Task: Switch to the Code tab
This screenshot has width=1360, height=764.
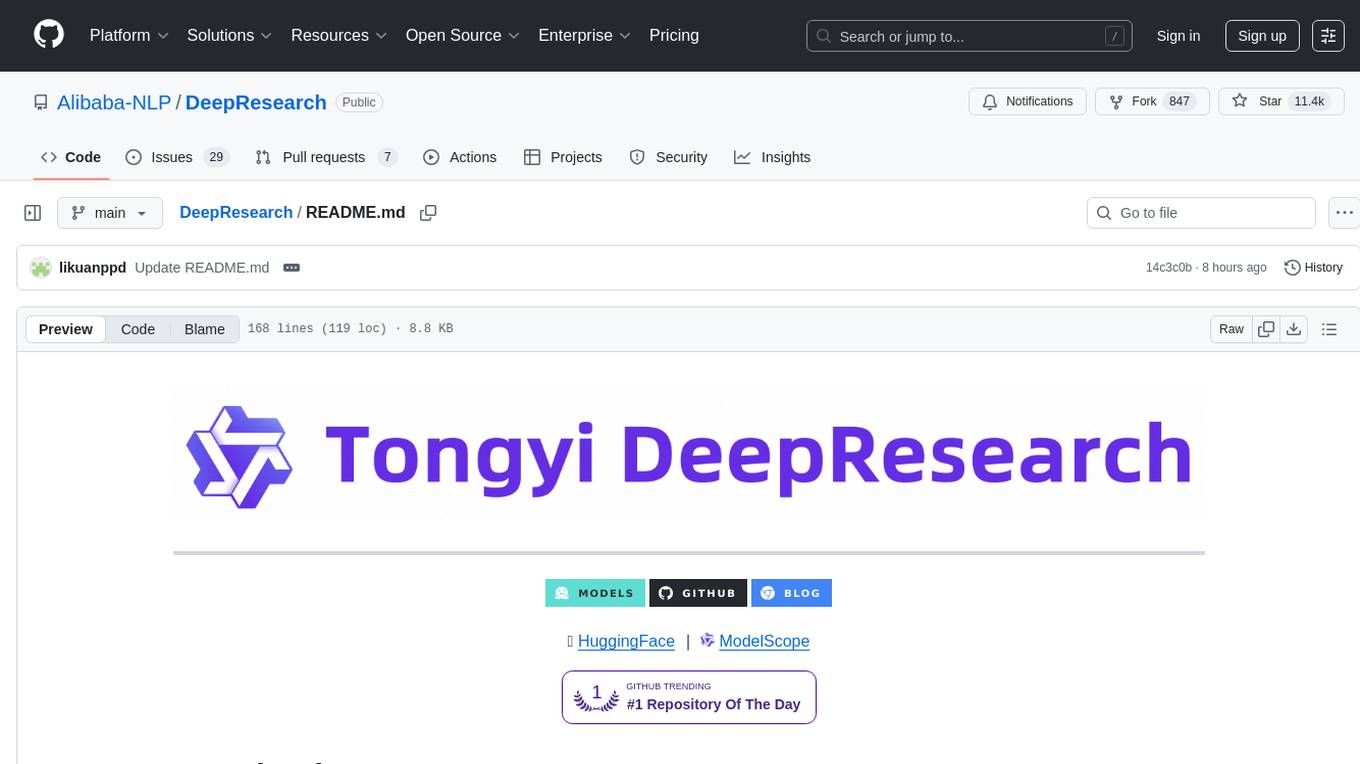Action: pos(71,157)
